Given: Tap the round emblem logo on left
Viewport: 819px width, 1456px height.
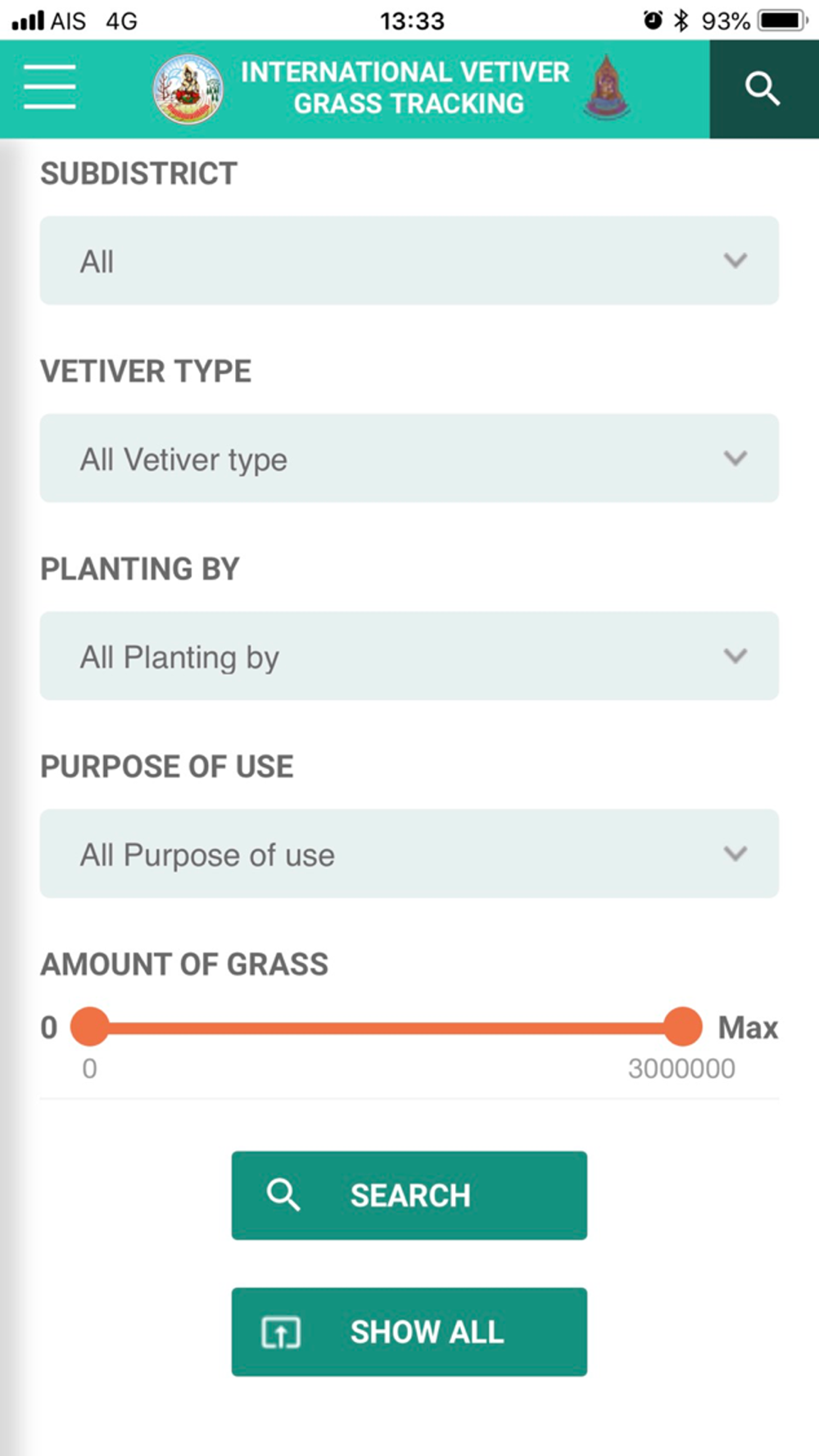Looking at the screenshot, I should point(188,88).
